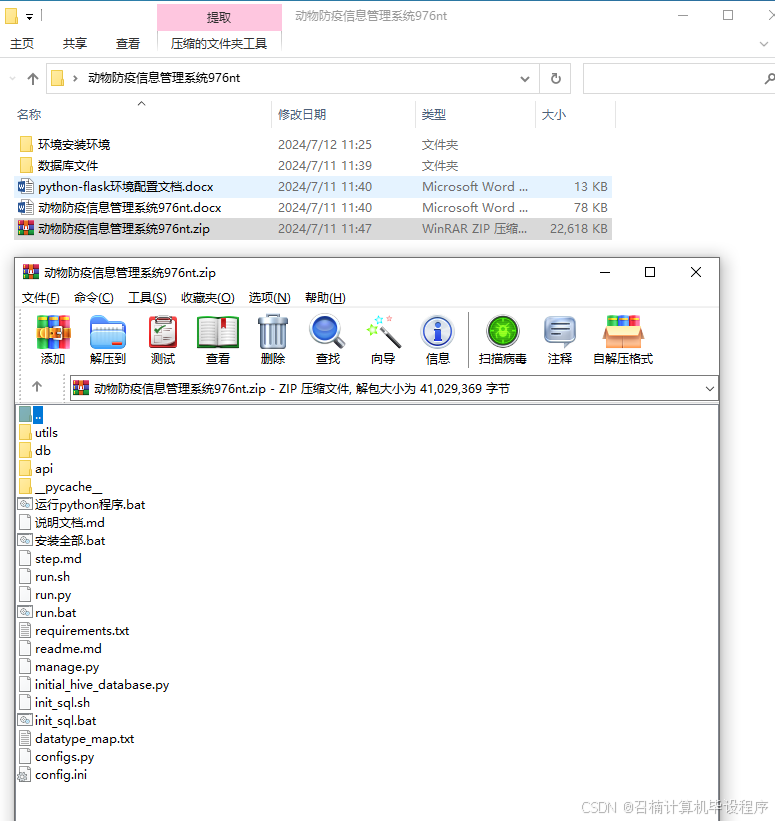Switch to the 共享 ribbon tab
This screenshot has height=821, width=775.
[x=75, y=43]
